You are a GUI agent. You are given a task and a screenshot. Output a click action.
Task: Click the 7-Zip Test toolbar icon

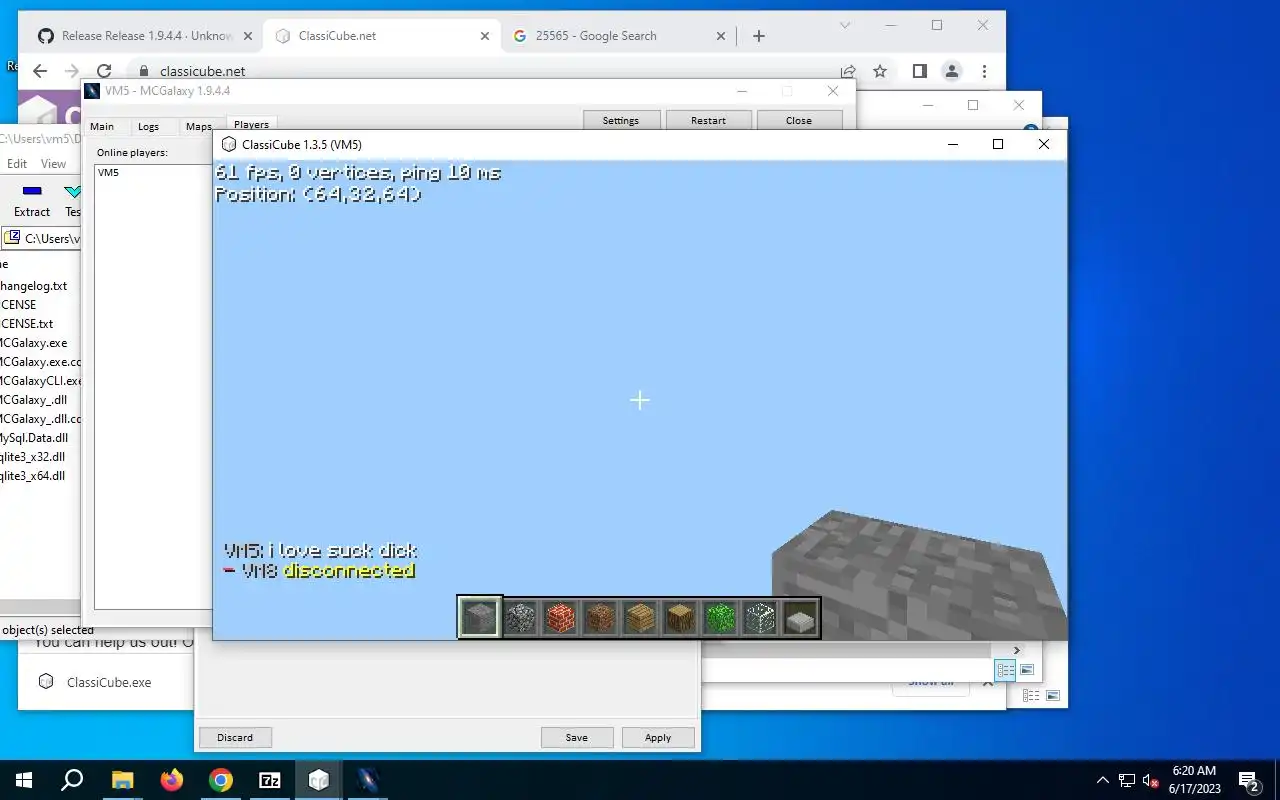(72, 191)
